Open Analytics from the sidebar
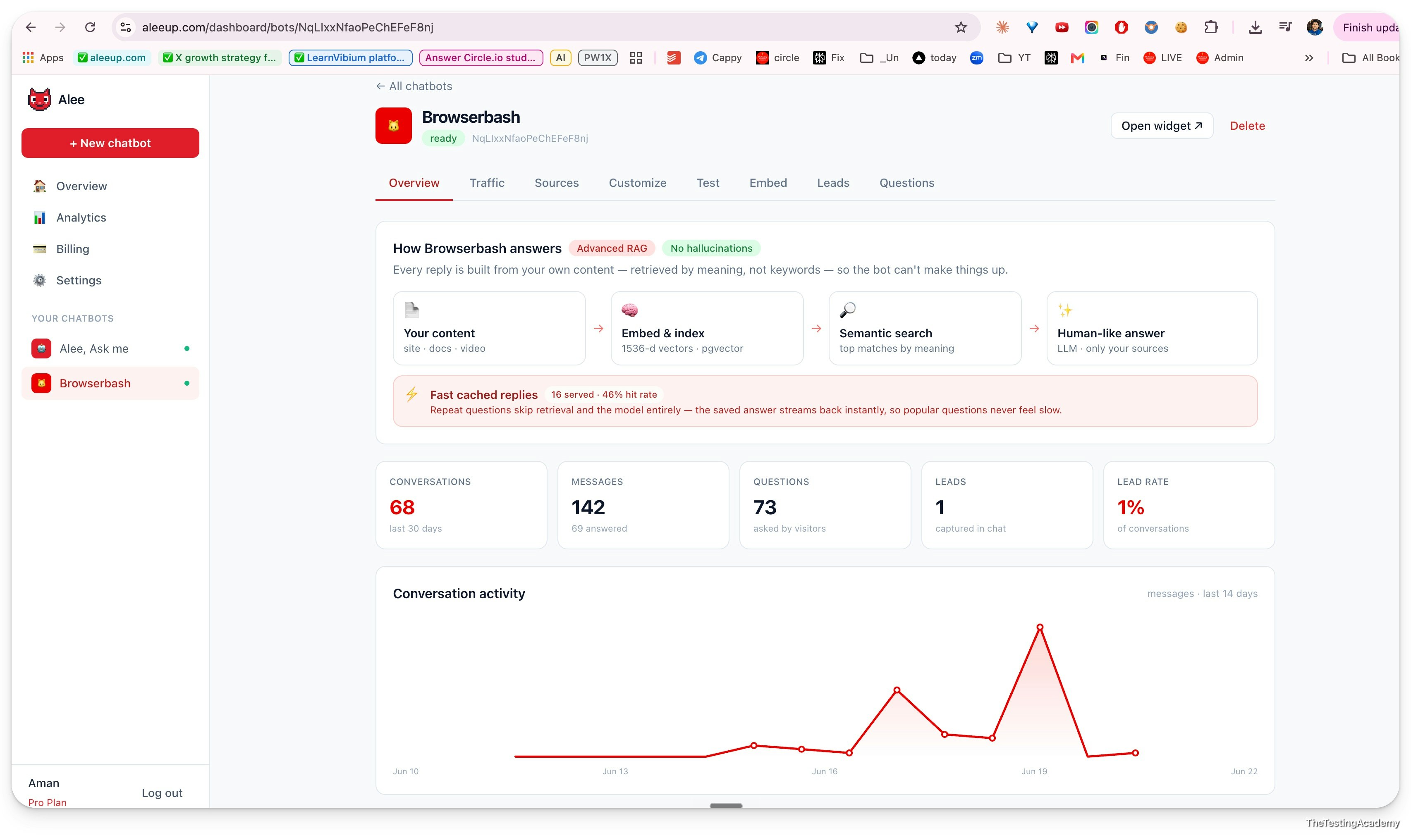This screenshot has height=840, width=1411. pyautogui.click(x=110, y=217)
